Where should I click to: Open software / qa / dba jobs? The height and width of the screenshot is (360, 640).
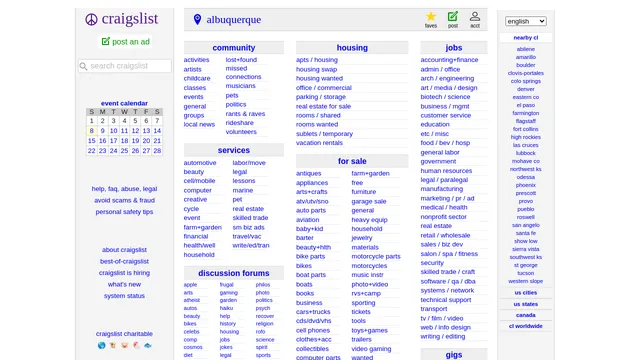(448, 281)
